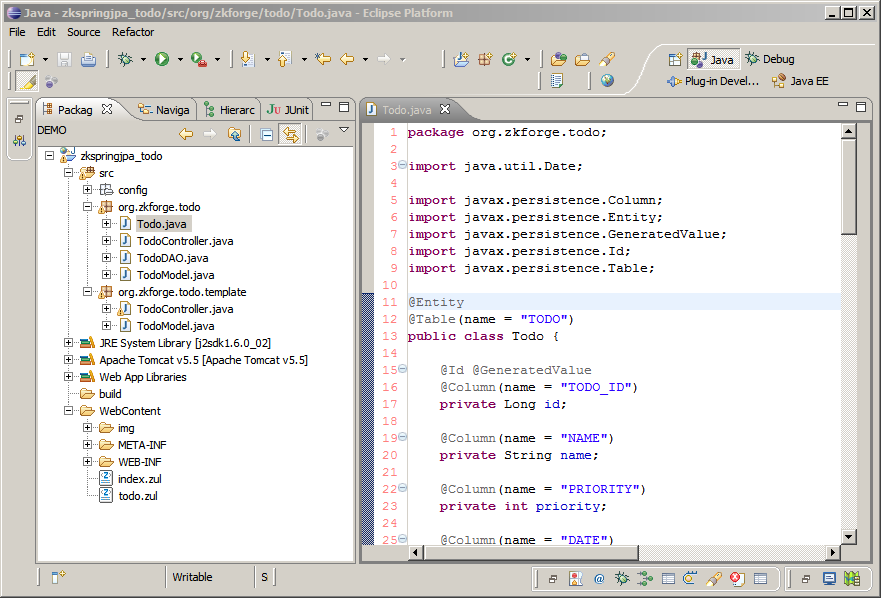Open the Refactor menu
The image size is (881, 598).
(x=133, y=32)
